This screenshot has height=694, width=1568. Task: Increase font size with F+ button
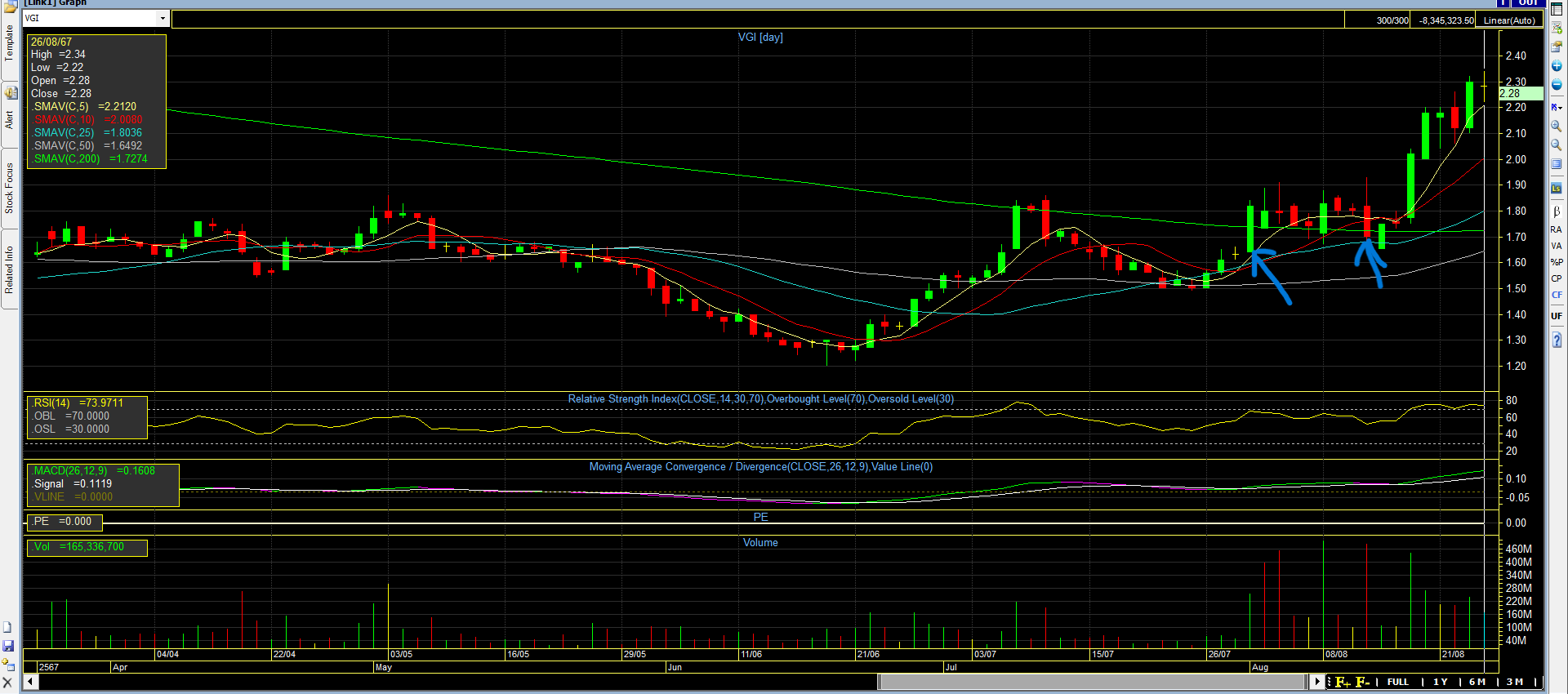click(1343, 682)
